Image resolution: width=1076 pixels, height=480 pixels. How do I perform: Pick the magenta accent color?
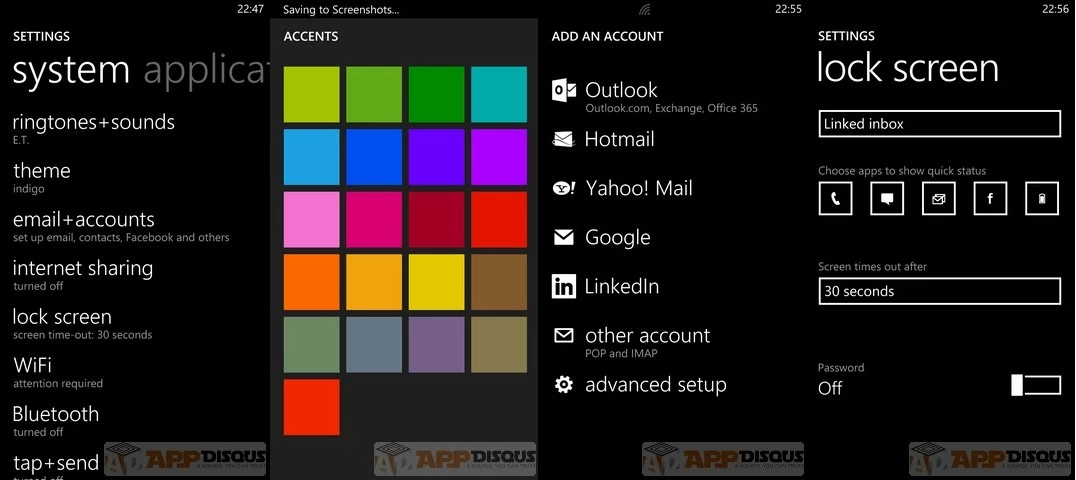[x=374, y=220]
